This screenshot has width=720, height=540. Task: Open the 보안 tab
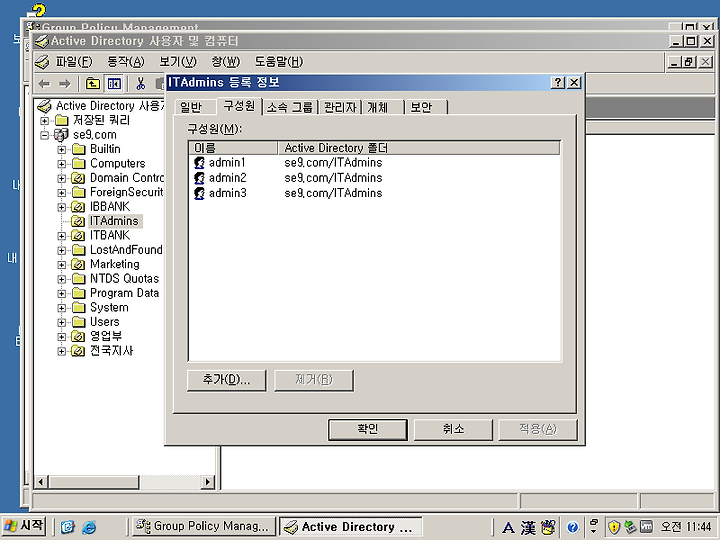426,107
